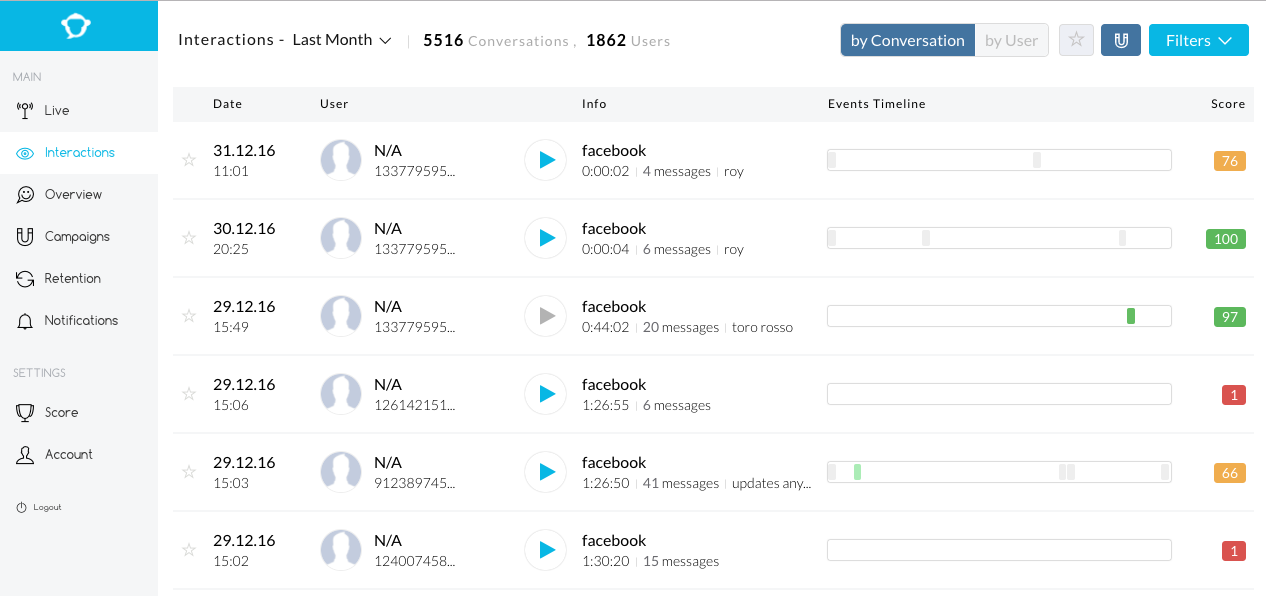Open the Live section icon

(x=25, y=110)
